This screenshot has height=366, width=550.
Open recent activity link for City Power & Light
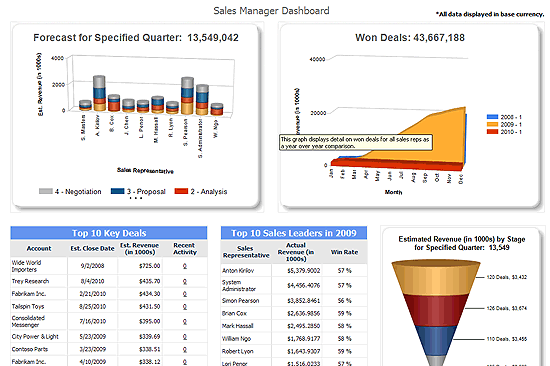[x=185, y=337]
